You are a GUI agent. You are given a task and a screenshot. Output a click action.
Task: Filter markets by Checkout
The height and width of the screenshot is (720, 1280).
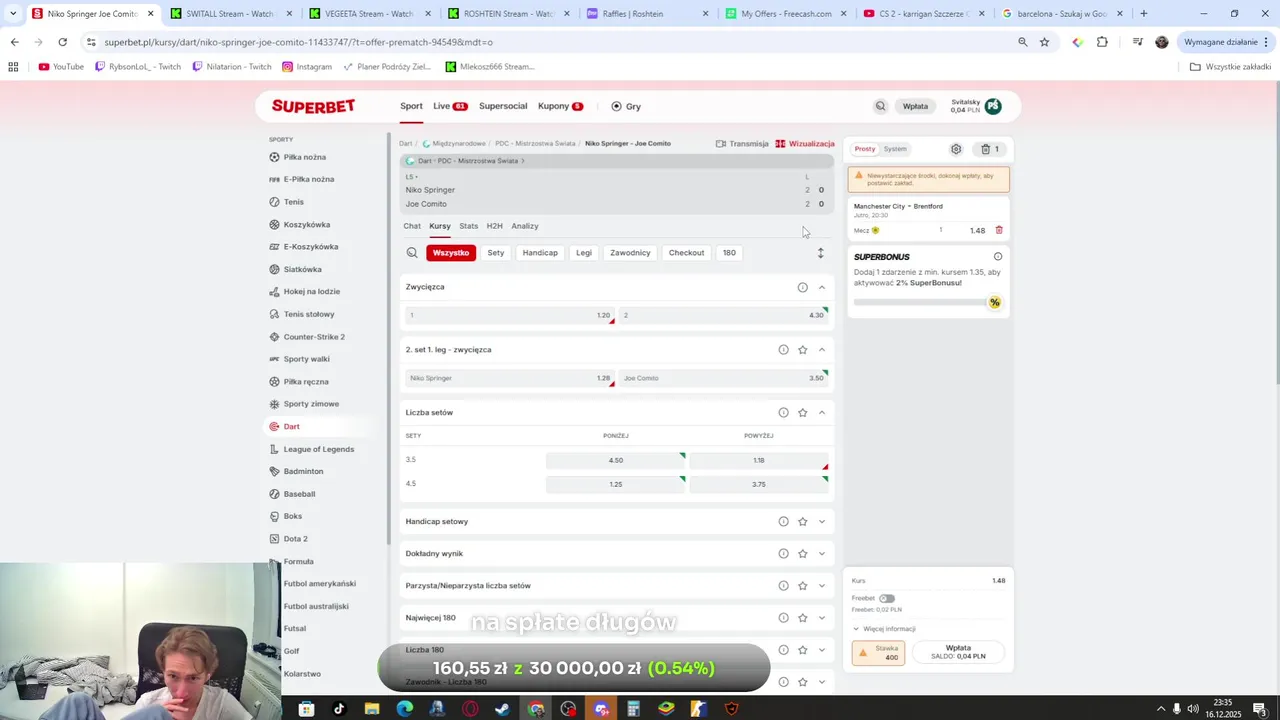(686, 253)
